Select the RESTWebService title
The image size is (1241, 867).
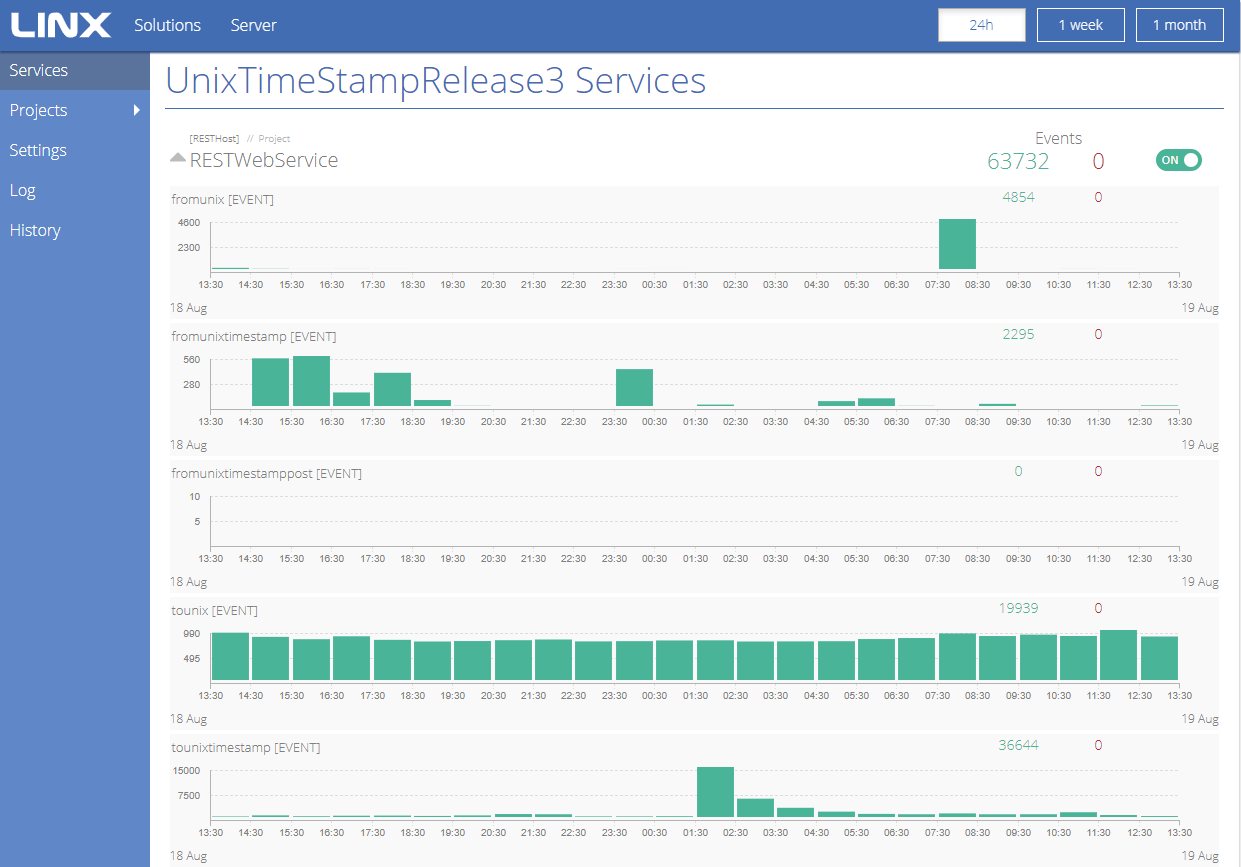(264, 160)
